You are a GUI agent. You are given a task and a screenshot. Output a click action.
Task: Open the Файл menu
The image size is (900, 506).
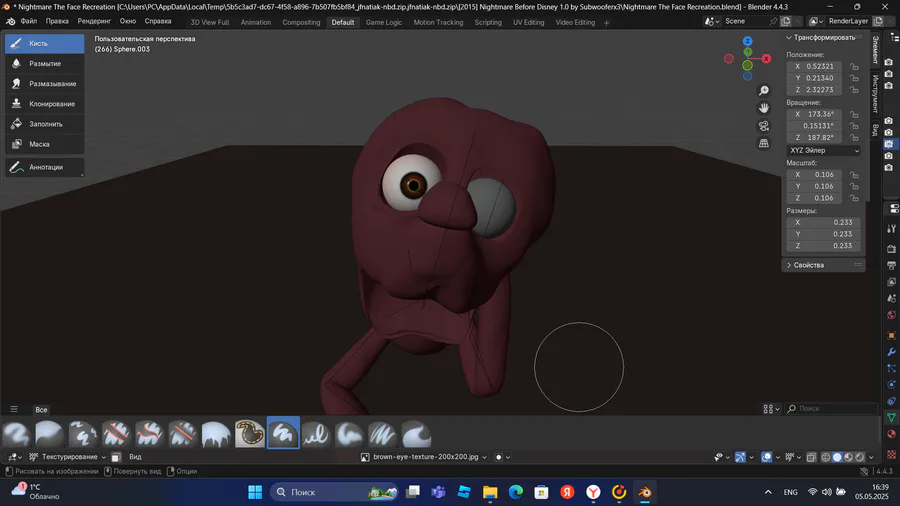(29, 21)
